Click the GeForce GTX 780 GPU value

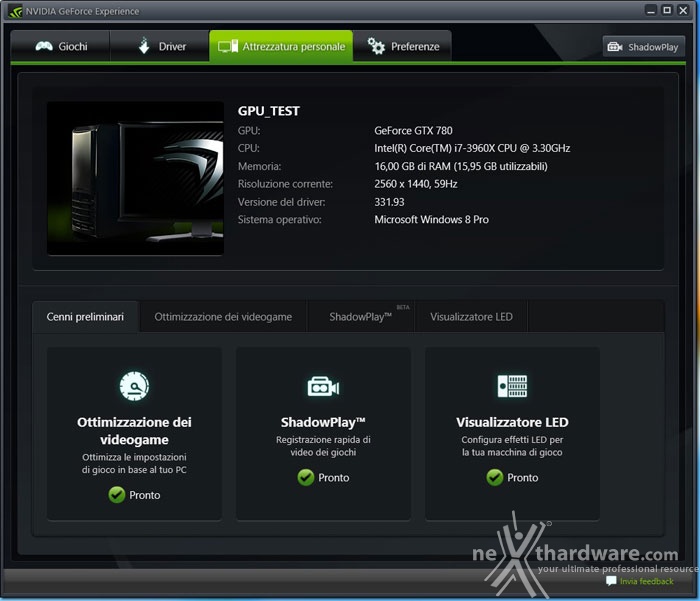pyautogui.click(x=413, y=130)
